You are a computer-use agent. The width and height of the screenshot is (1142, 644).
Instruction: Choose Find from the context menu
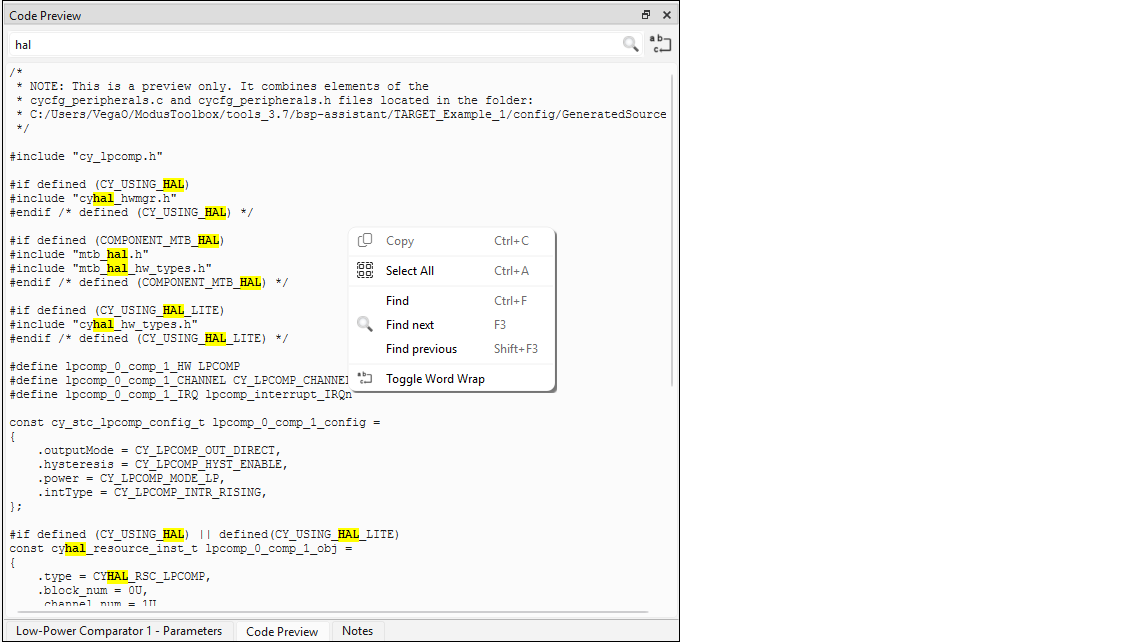coord(397,301)
